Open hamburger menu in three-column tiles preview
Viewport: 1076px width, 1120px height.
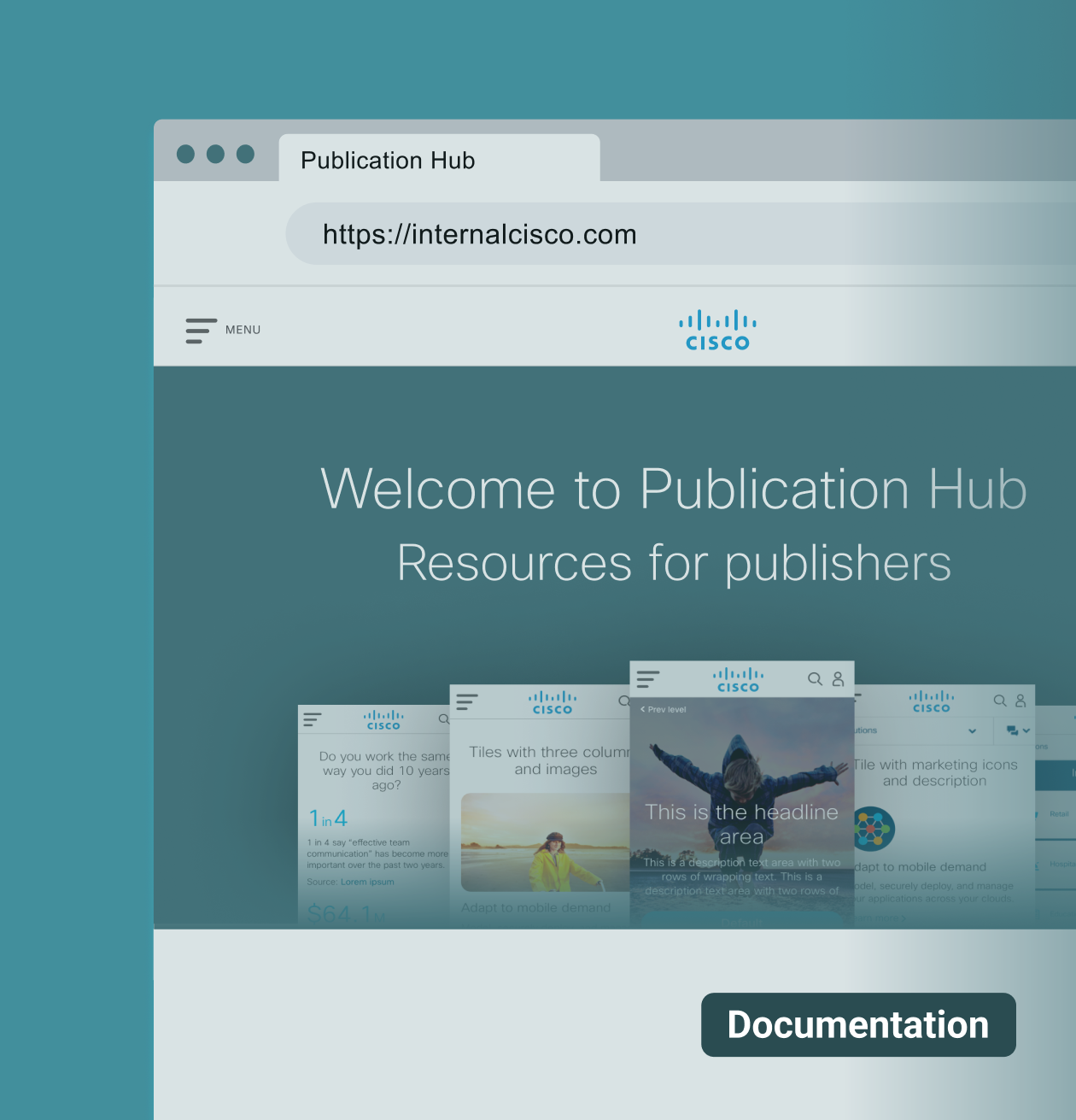(x=467, y=702)
